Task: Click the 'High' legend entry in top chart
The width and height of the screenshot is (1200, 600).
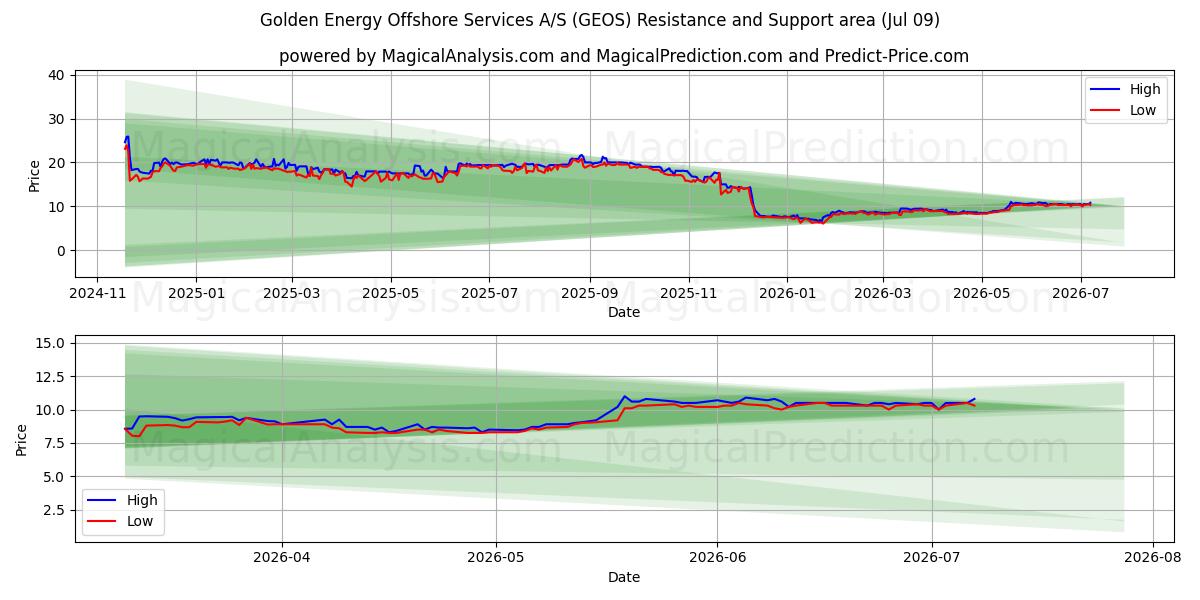Action: click(1125, 90)
